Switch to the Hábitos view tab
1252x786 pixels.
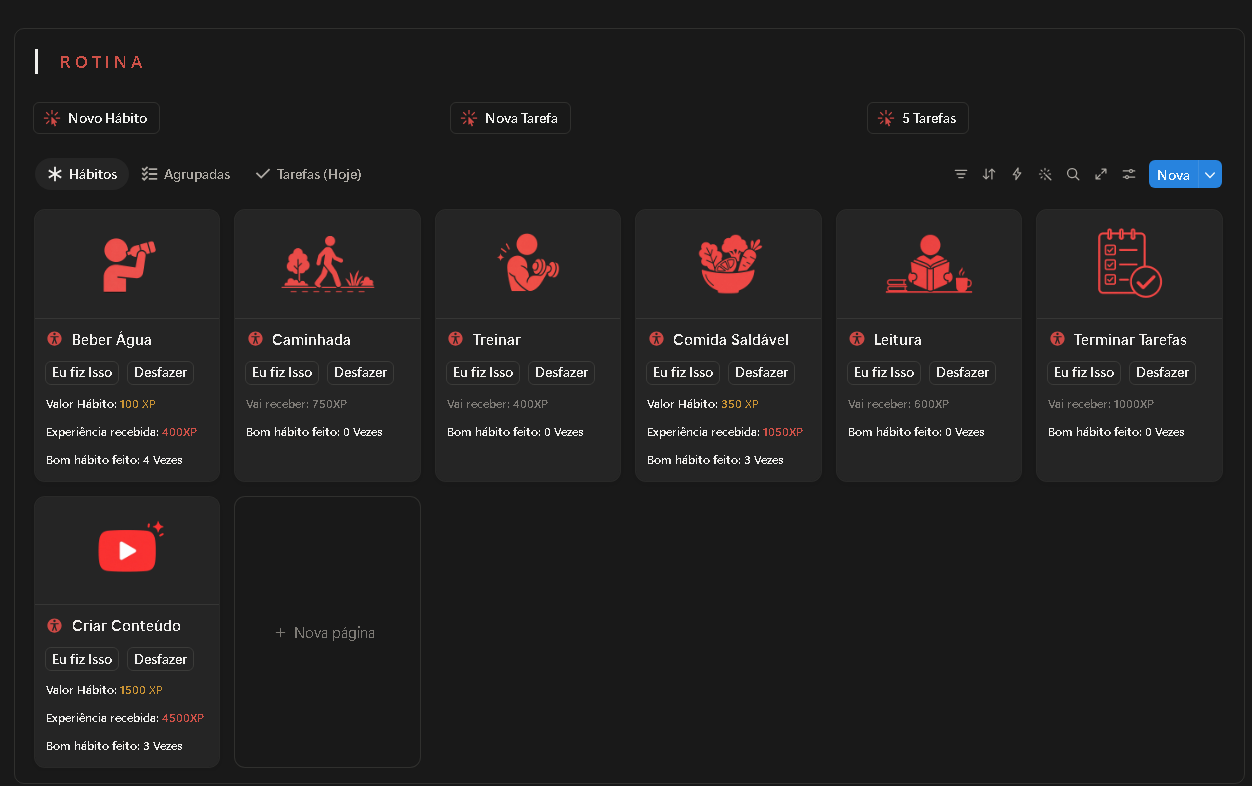82,174
